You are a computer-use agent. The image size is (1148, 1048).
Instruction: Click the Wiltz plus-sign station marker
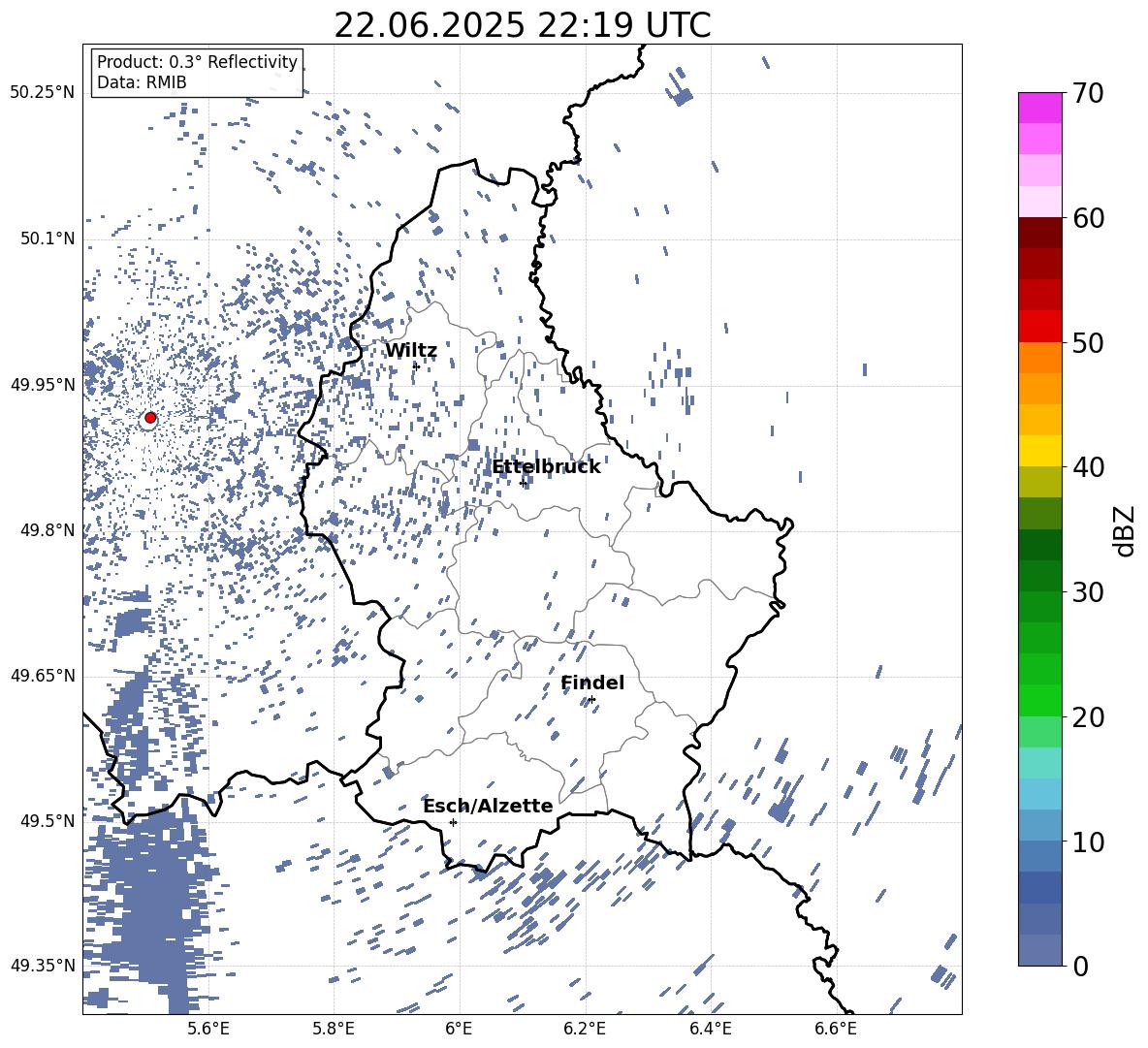point(416,365)
